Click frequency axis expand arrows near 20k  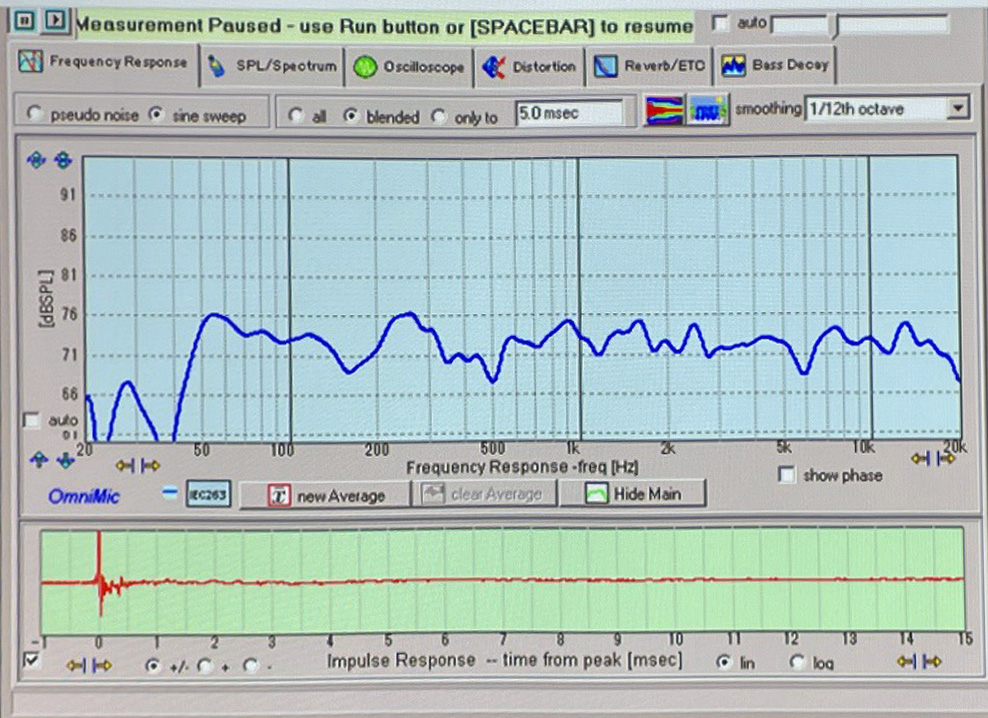point(930,458)
